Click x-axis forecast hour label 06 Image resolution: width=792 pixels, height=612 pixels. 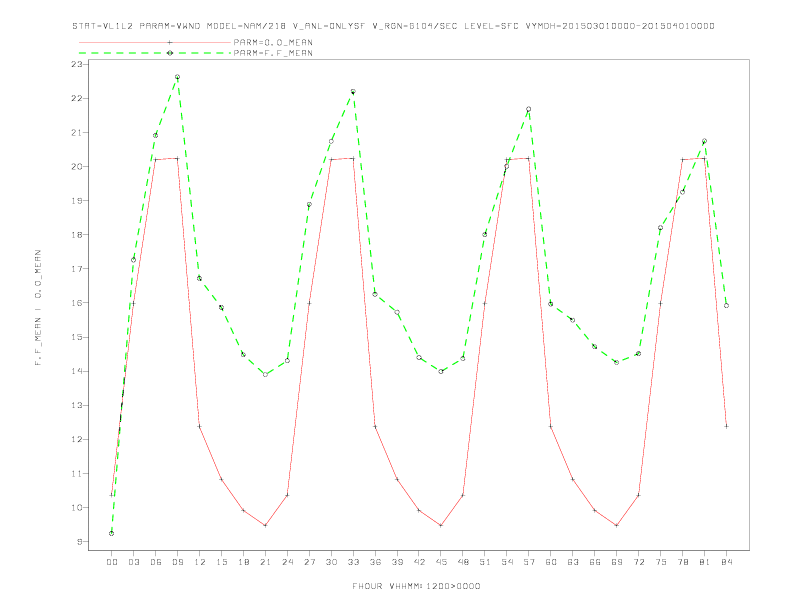coord(156,562)
